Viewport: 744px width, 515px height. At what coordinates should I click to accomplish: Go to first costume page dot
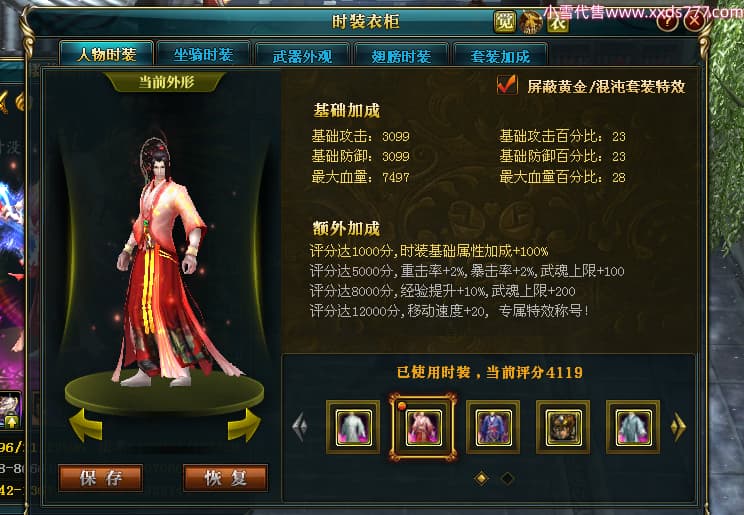pyautogui.click(x=481, y=478)
